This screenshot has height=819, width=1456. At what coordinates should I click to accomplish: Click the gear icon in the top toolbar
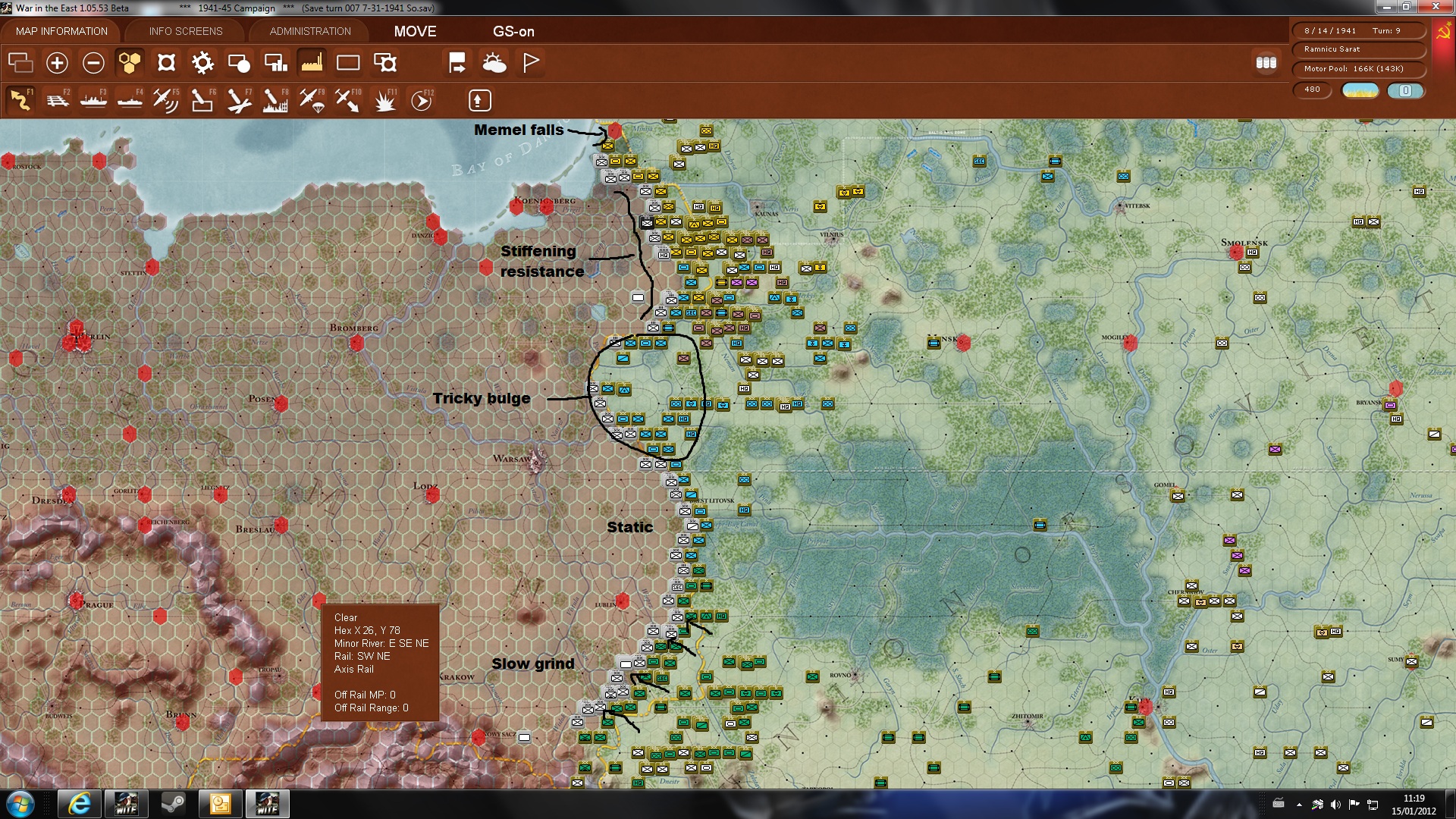pyautogui.click(x=202, y=63)
